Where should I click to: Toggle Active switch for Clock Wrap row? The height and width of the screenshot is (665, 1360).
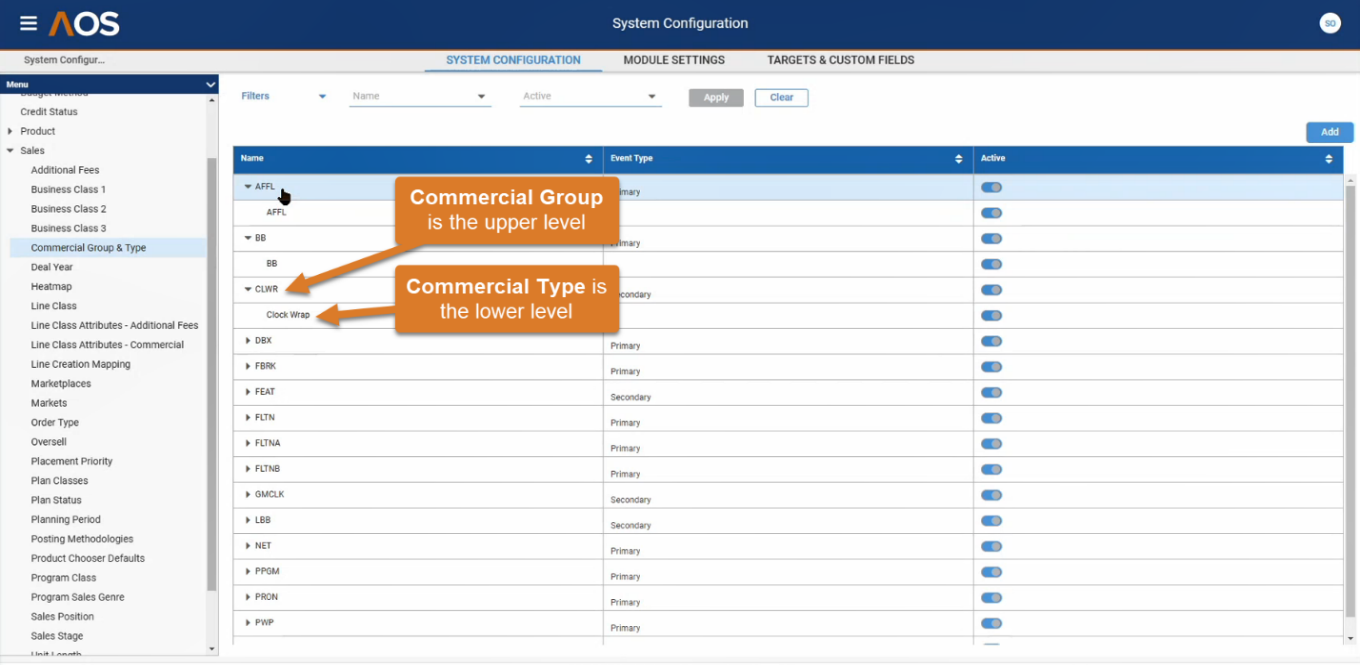991,315
